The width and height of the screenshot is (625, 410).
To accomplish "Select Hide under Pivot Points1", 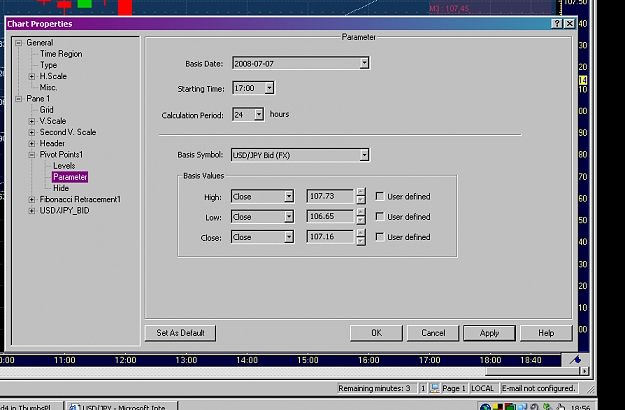I will 61,188.
